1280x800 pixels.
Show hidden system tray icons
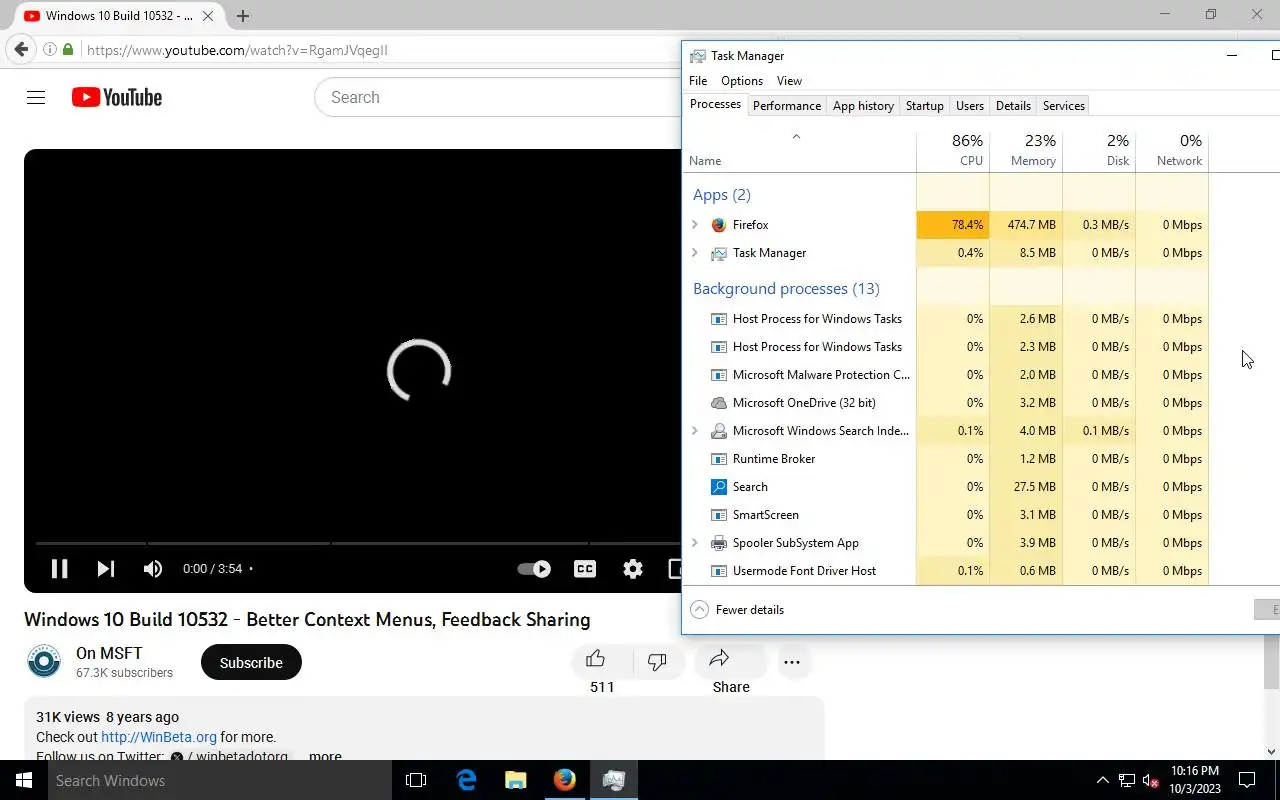(x=1102, y=780)
